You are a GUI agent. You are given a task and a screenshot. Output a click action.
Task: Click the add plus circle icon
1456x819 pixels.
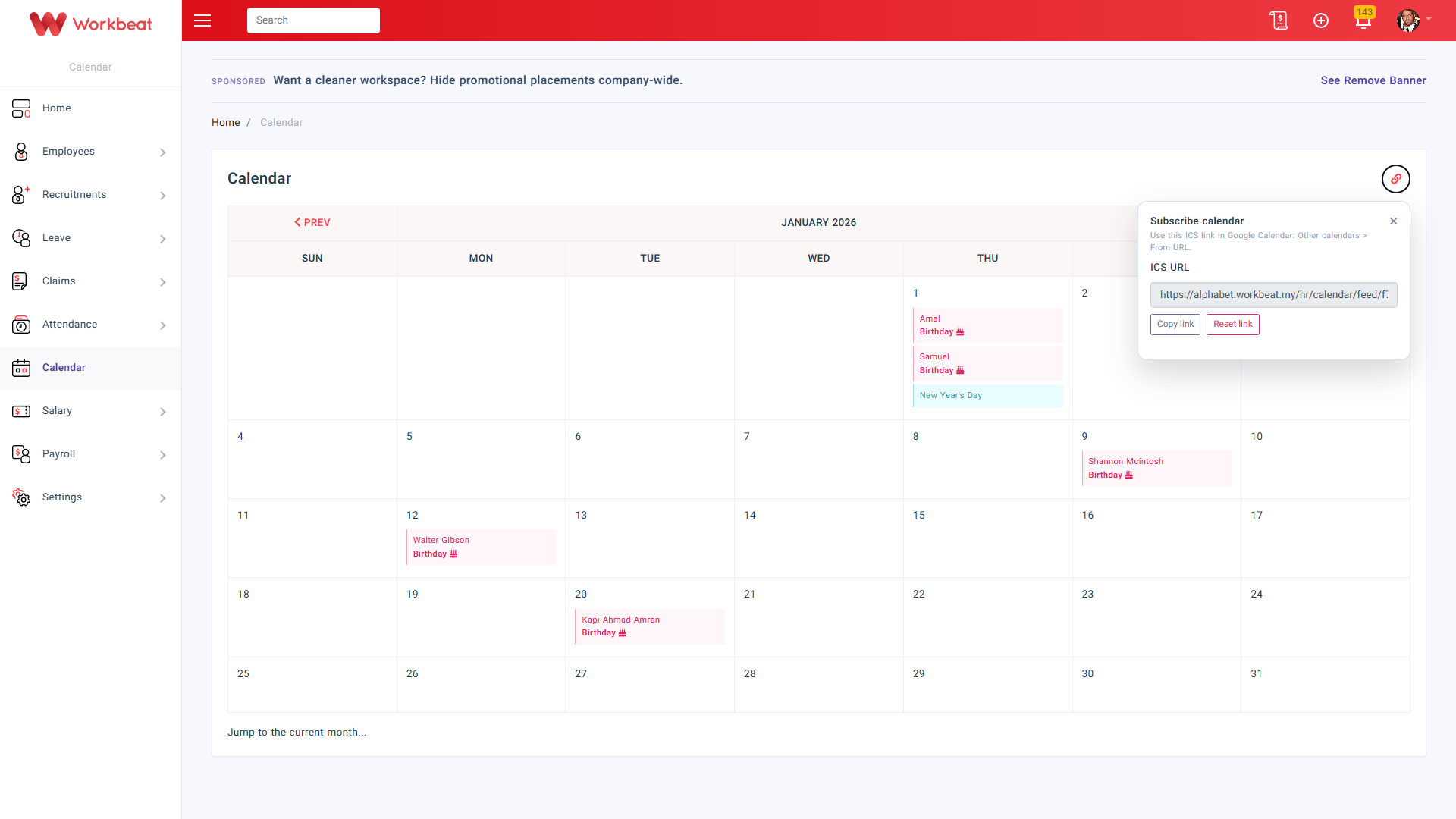(x=1321, y=20)
